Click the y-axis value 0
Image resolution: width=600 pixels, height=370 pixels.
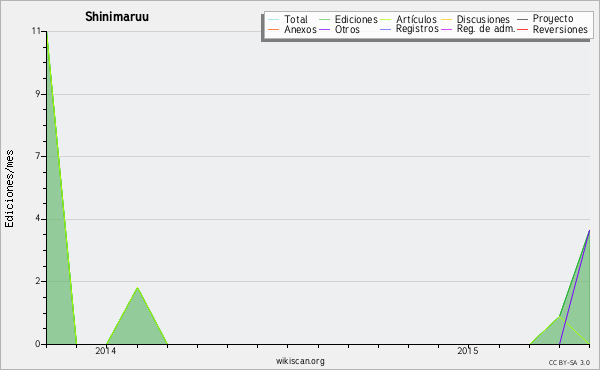click(38, 344)
